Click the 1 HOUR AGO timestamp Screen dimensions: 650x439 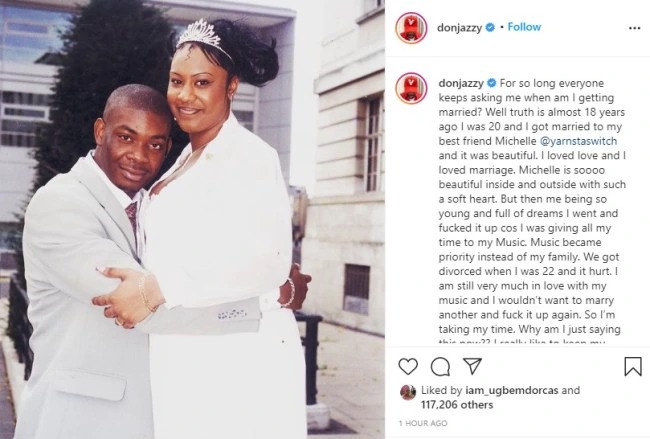(x=423, y=423)
